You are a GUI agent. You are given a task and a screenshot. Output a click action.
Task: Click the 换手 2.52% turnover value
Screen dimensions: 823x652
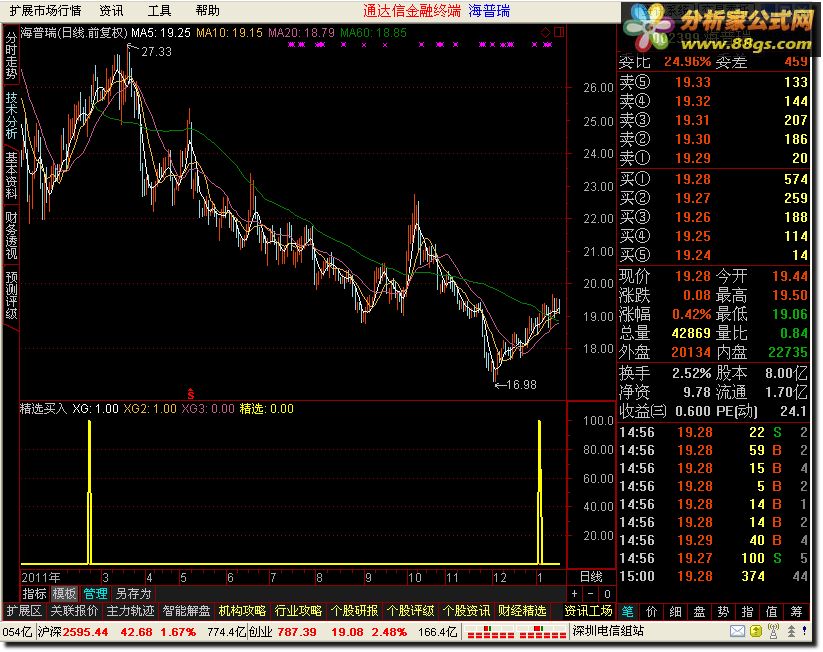point(691,373)
